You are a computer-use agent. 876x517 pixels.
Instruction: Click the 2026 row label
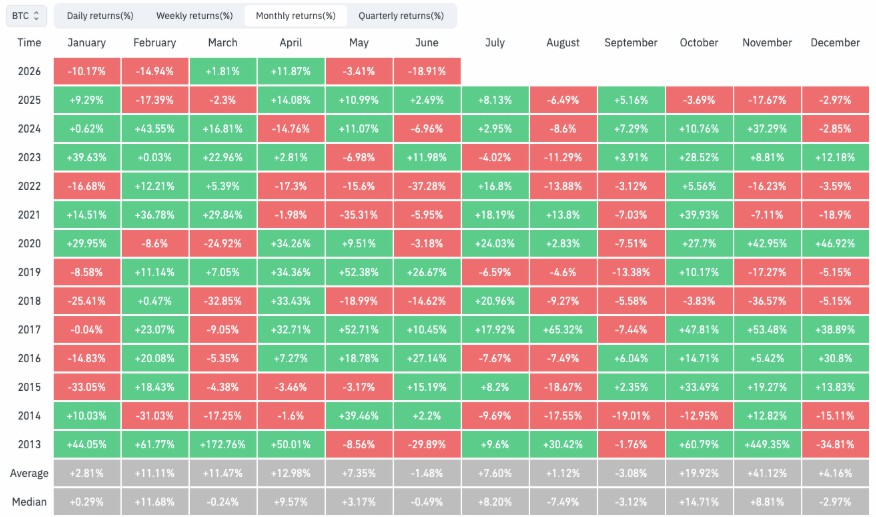click(x=29, y=71)
